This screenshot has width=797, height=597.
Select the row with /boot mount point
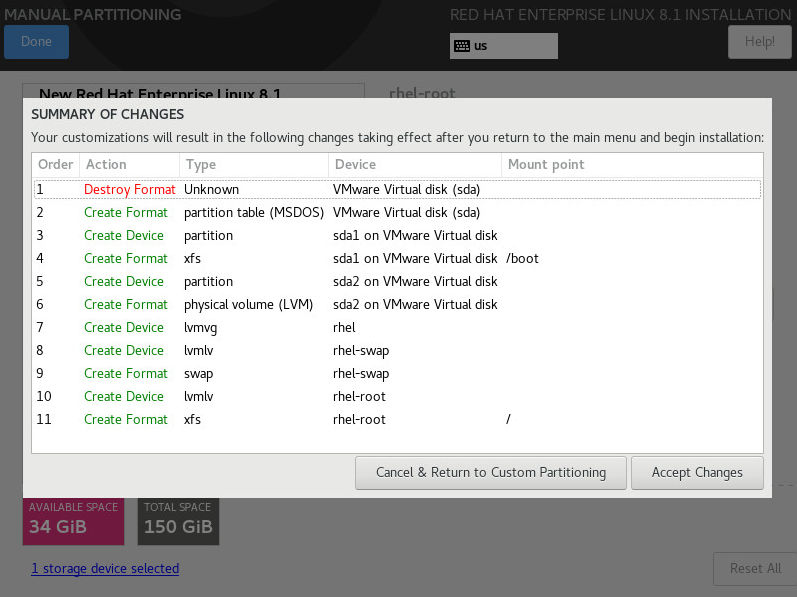397,259
